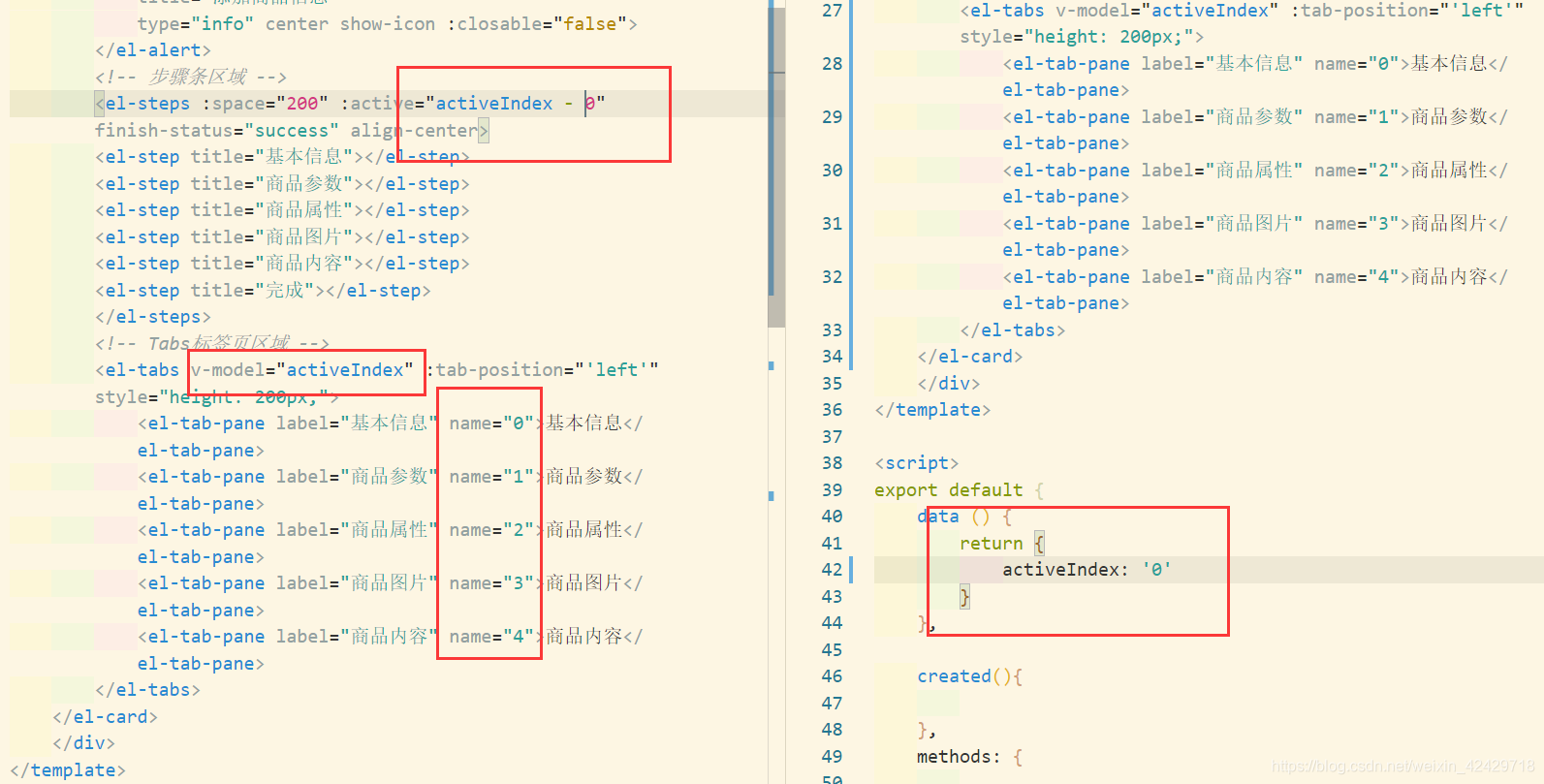Click name="4" attribute in the left pane
The width and height of the screenshot is (1544, 784).
(492, 637)
